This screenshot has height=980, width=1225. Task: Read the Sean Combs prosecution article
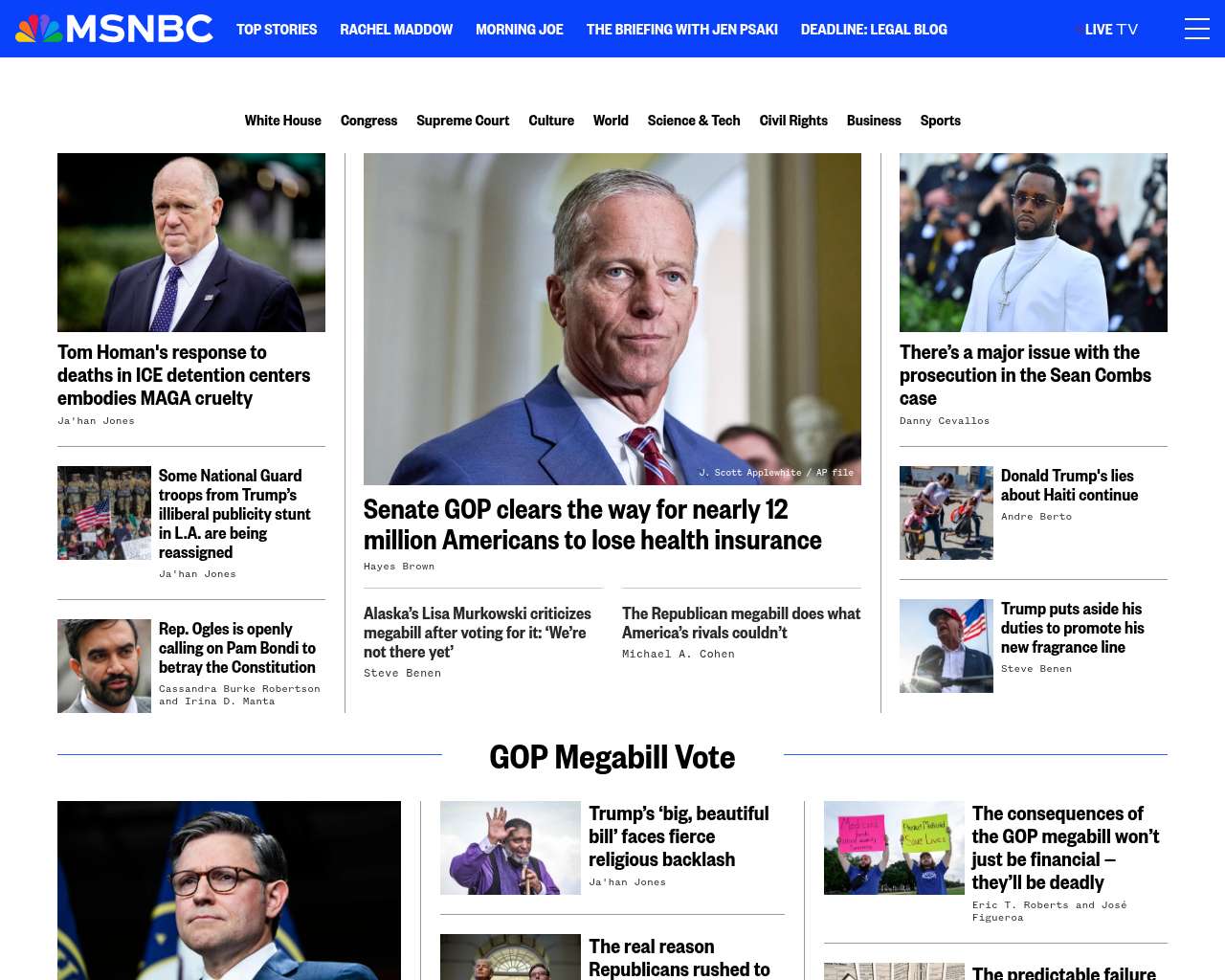coord(1025,375)
